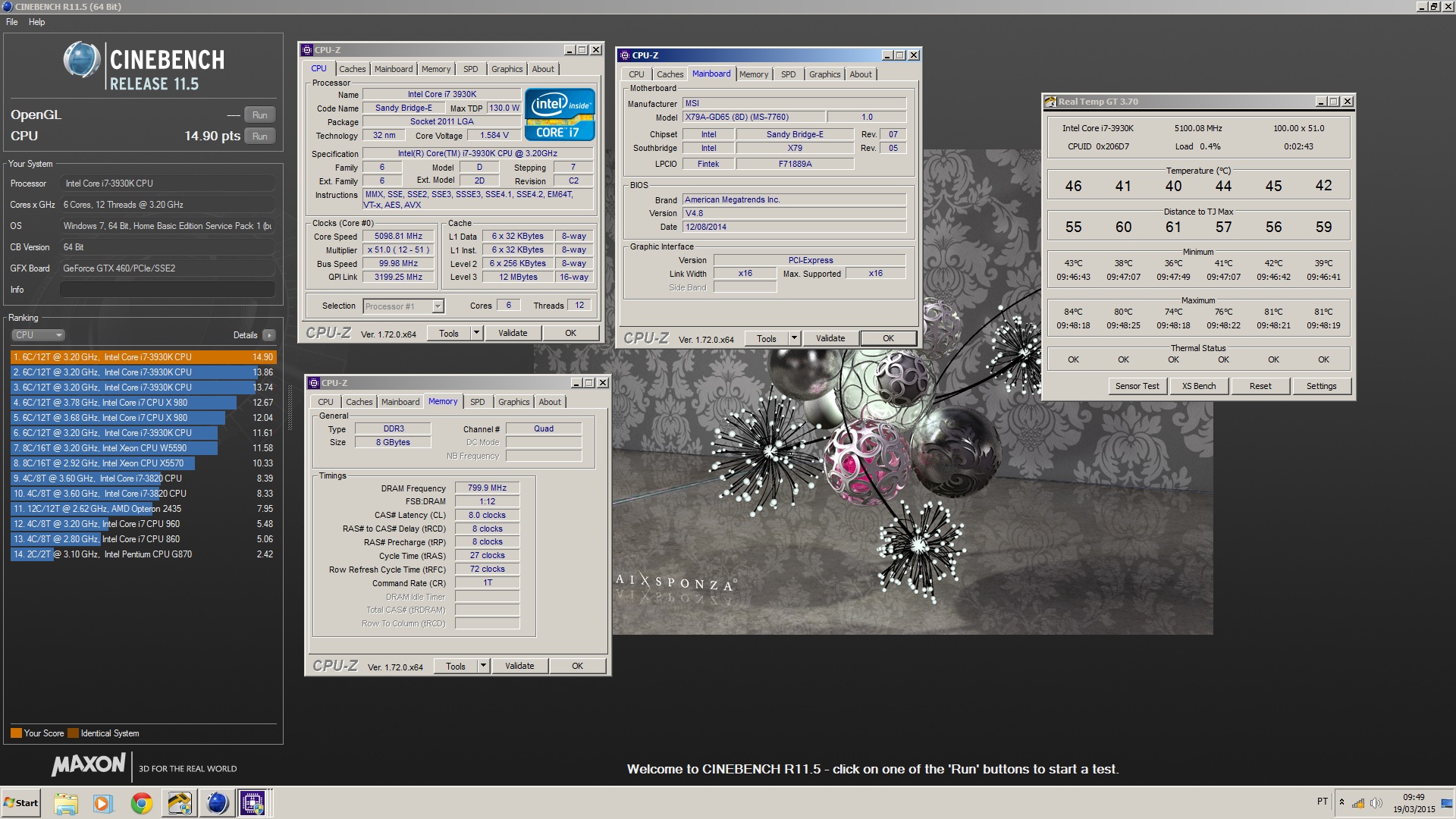Click the 5100.08 MHz readout in Real Temp
The width and height of the screenshot is (1456, 819).
(1198, 128)
